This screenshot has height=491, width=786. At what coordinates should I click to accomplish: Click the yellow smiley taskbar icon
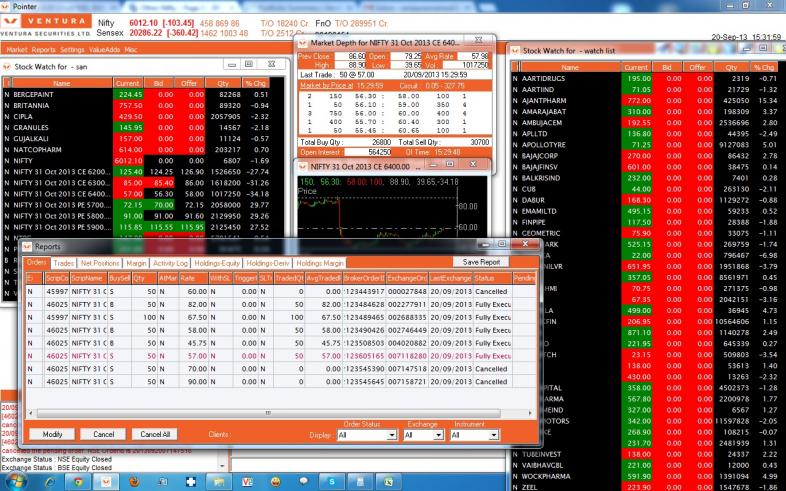275,482
